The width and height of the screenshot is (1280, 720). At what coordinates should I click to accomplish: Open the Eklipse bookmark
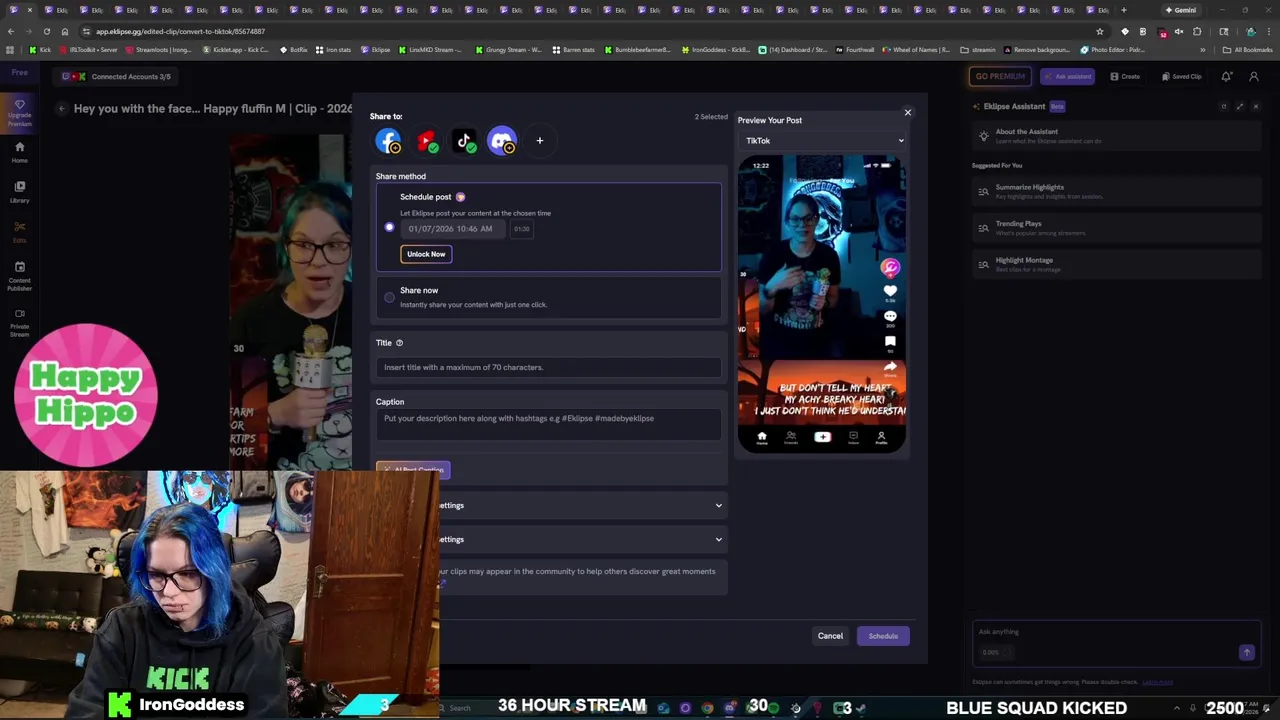click(x=376, y=49)
